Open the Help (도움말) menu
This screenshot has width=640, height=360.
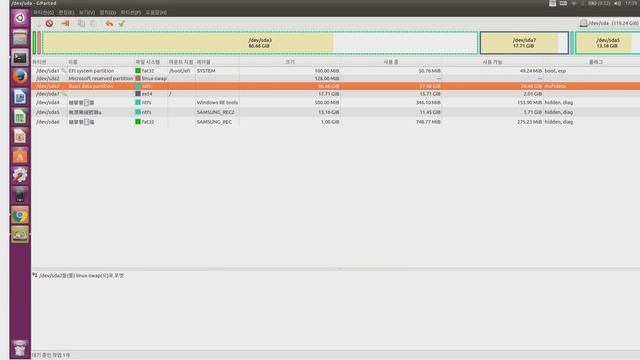[x=156, y=13]
